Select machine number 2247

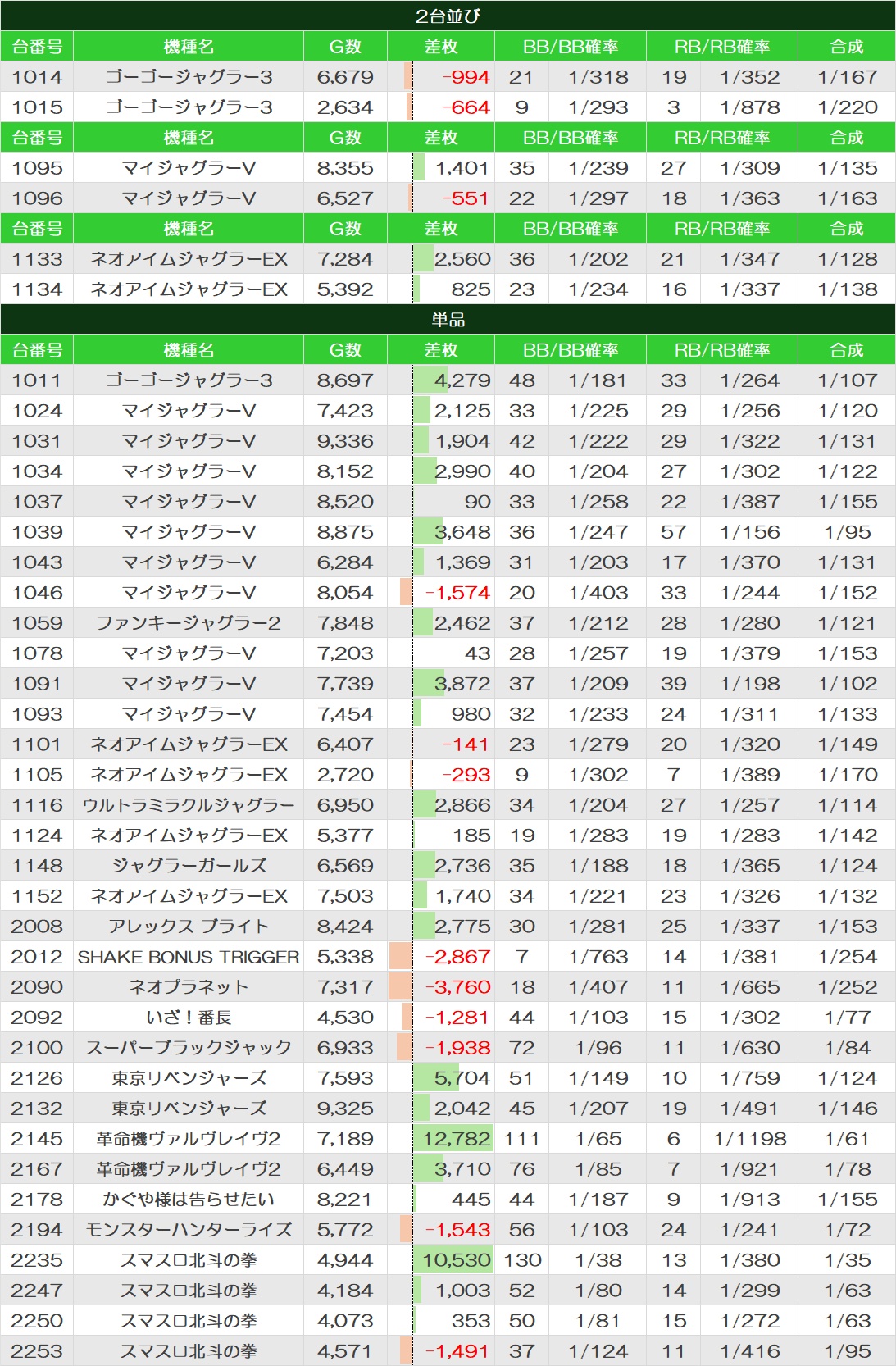[x=37, y=1291]
